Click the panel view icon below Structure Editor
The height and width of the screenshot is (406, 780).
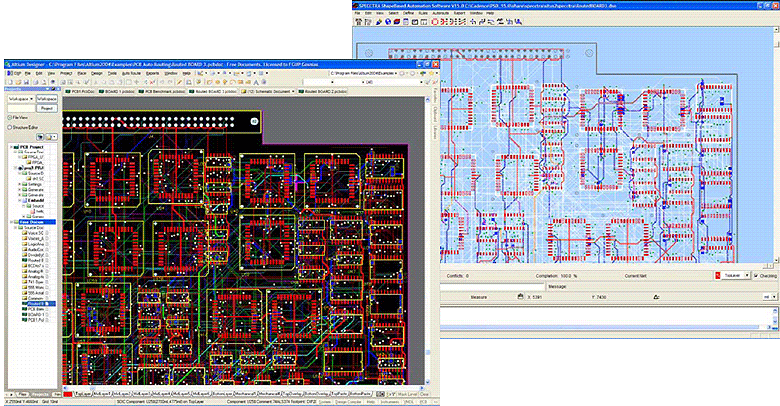[41, 137]
